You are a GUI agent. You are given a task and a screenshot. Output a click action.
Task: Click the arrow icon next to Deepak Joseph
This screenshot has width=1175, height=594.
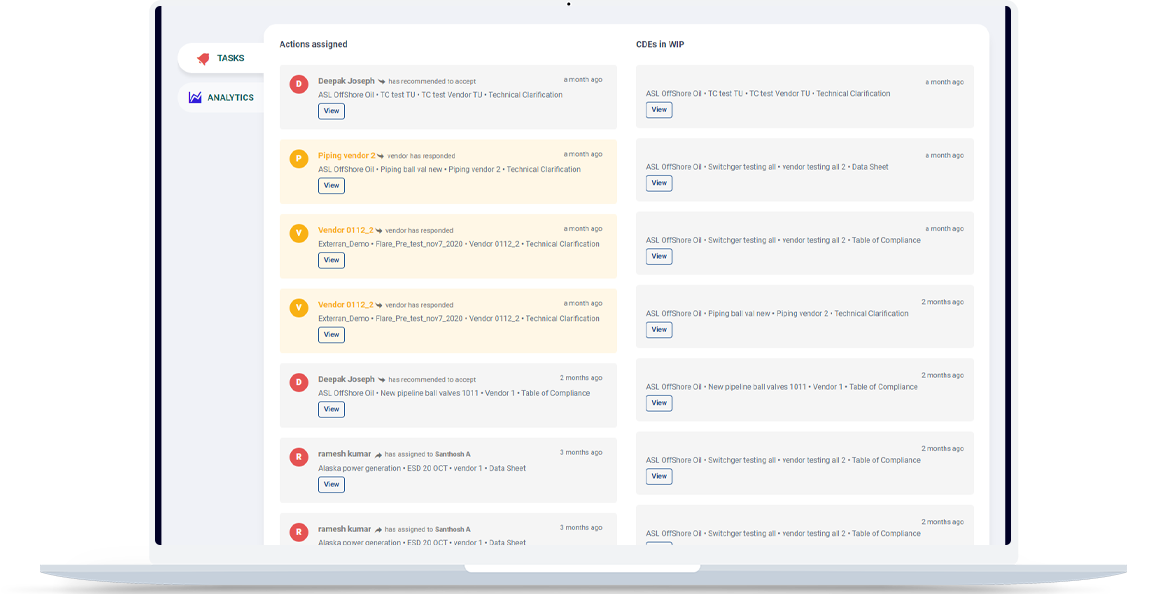380,80
